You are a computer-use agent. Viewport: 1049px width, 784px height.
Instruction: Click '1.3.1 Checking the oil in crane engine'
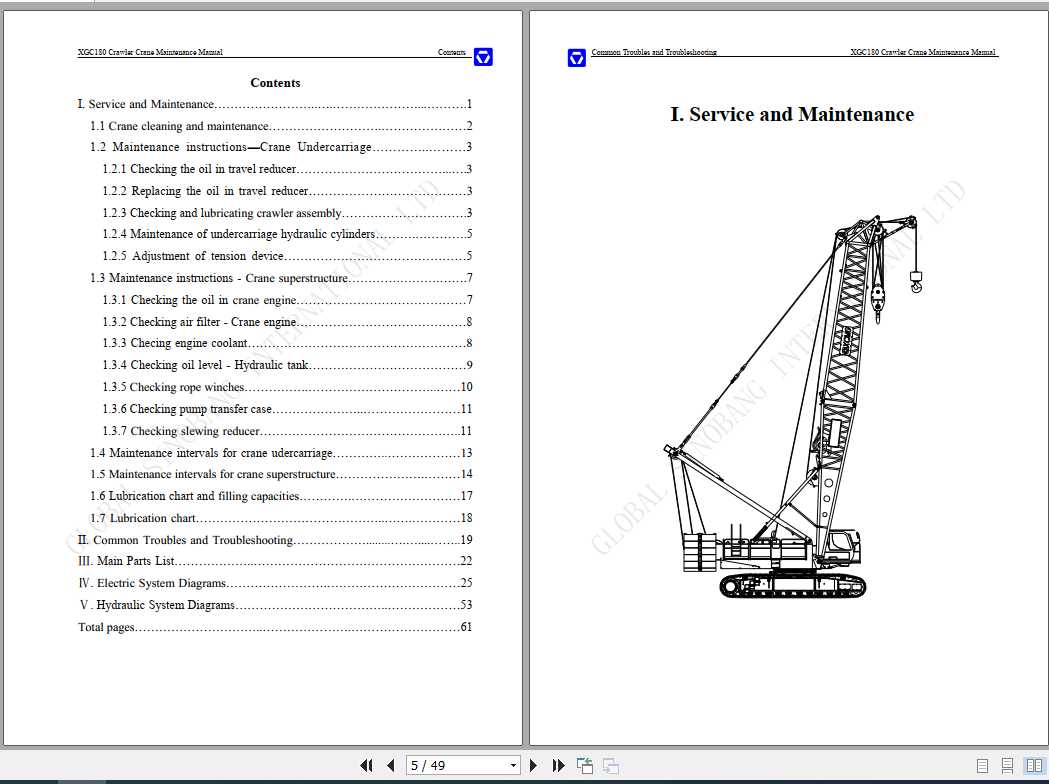coord(287,300)
